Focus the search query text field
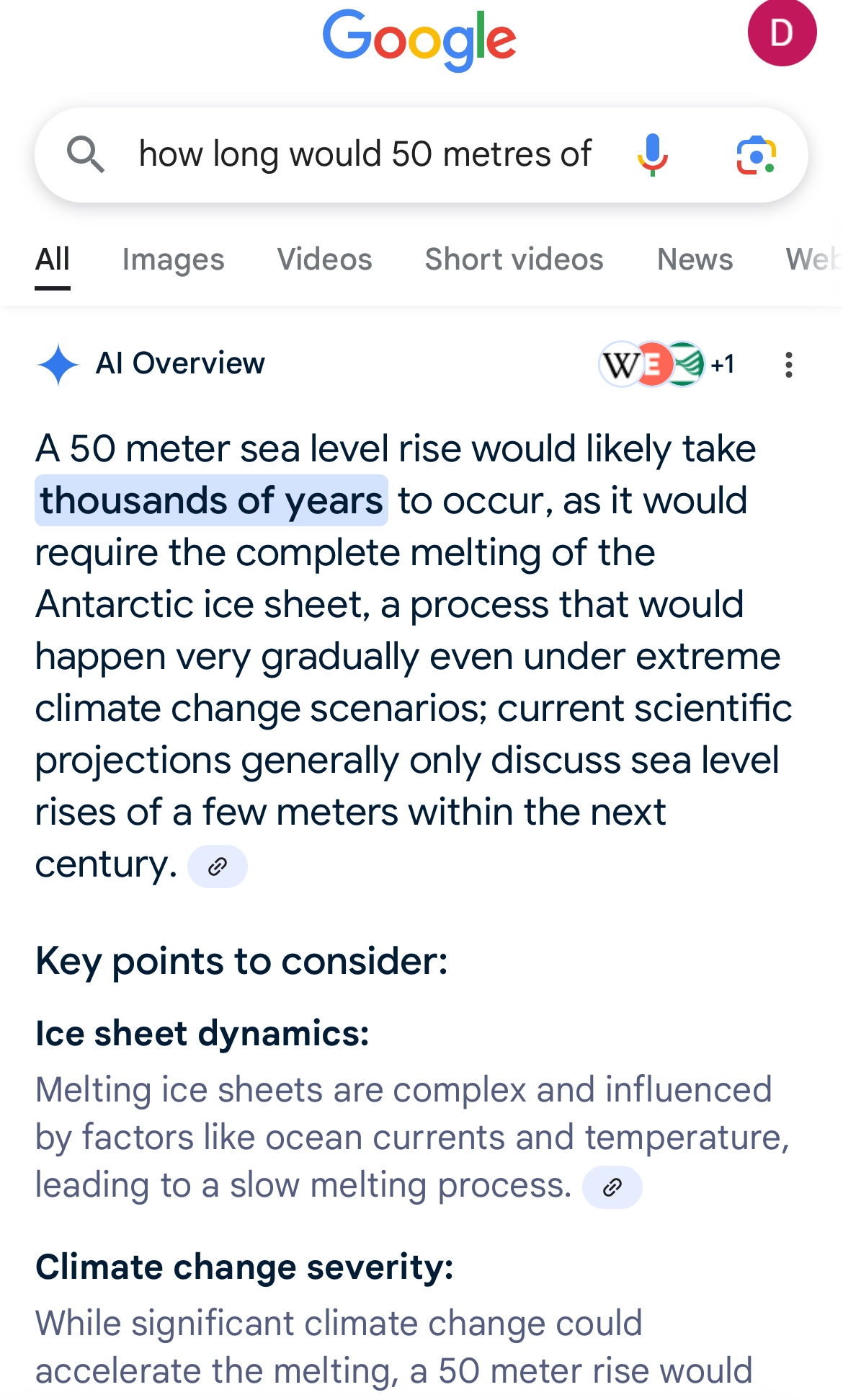Viewport: 843px width, 1400px height. 365,154
